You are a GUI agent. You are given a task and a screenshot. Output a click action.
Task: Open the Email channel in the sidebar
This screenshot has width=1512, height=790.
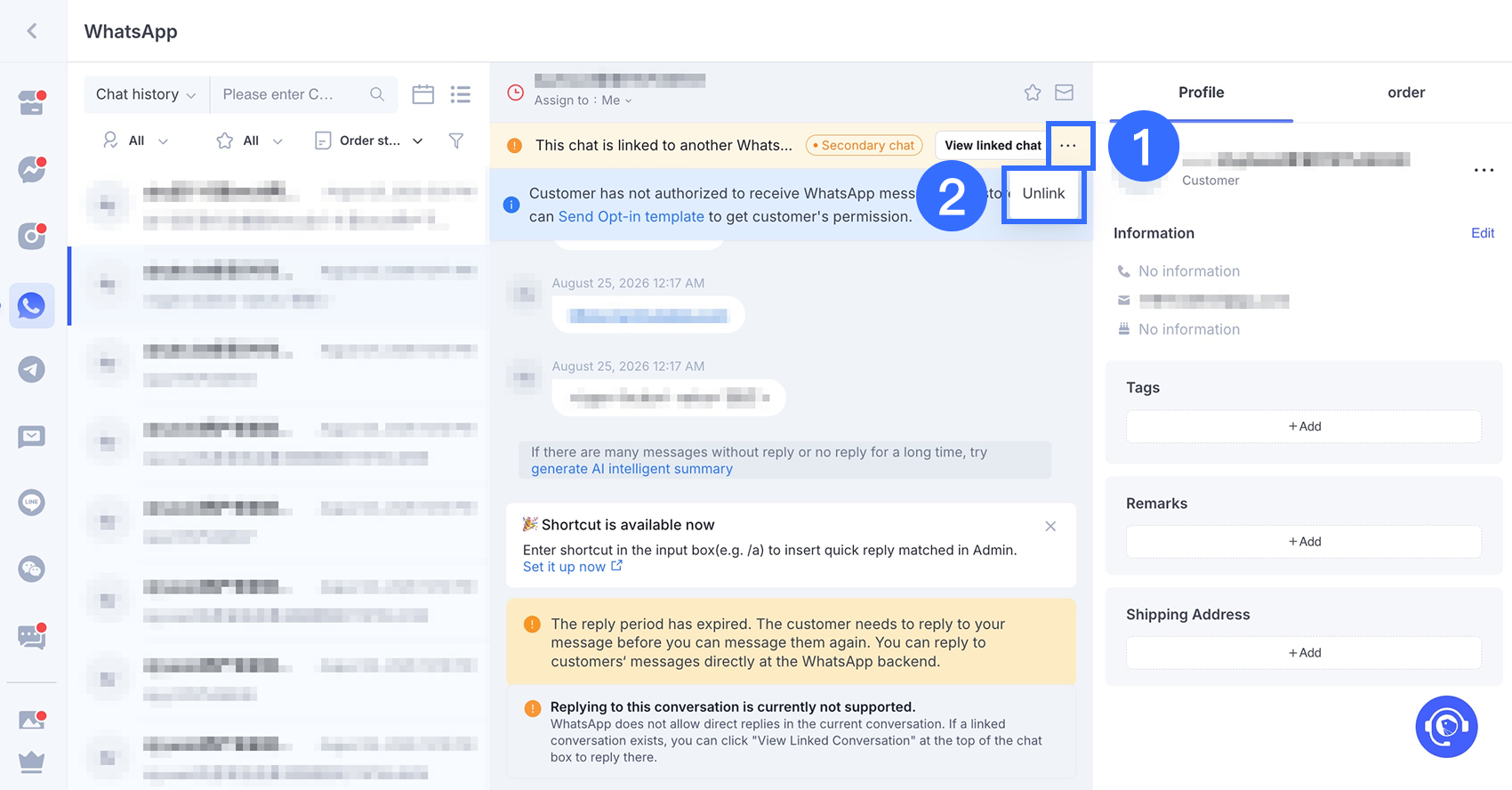tap(32, 436)
